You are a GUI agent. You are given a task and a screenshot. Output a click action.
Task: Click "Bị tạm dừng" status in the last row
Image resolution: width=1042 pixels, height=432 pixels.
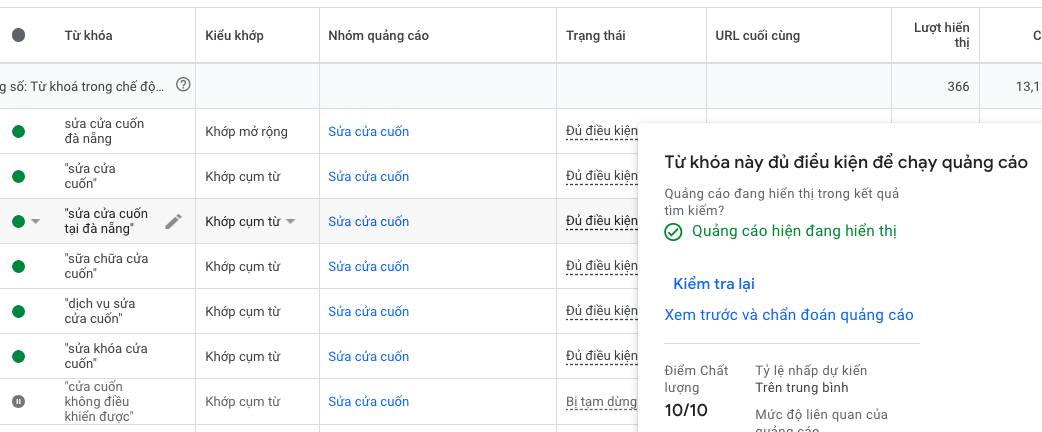click(601, 401)
